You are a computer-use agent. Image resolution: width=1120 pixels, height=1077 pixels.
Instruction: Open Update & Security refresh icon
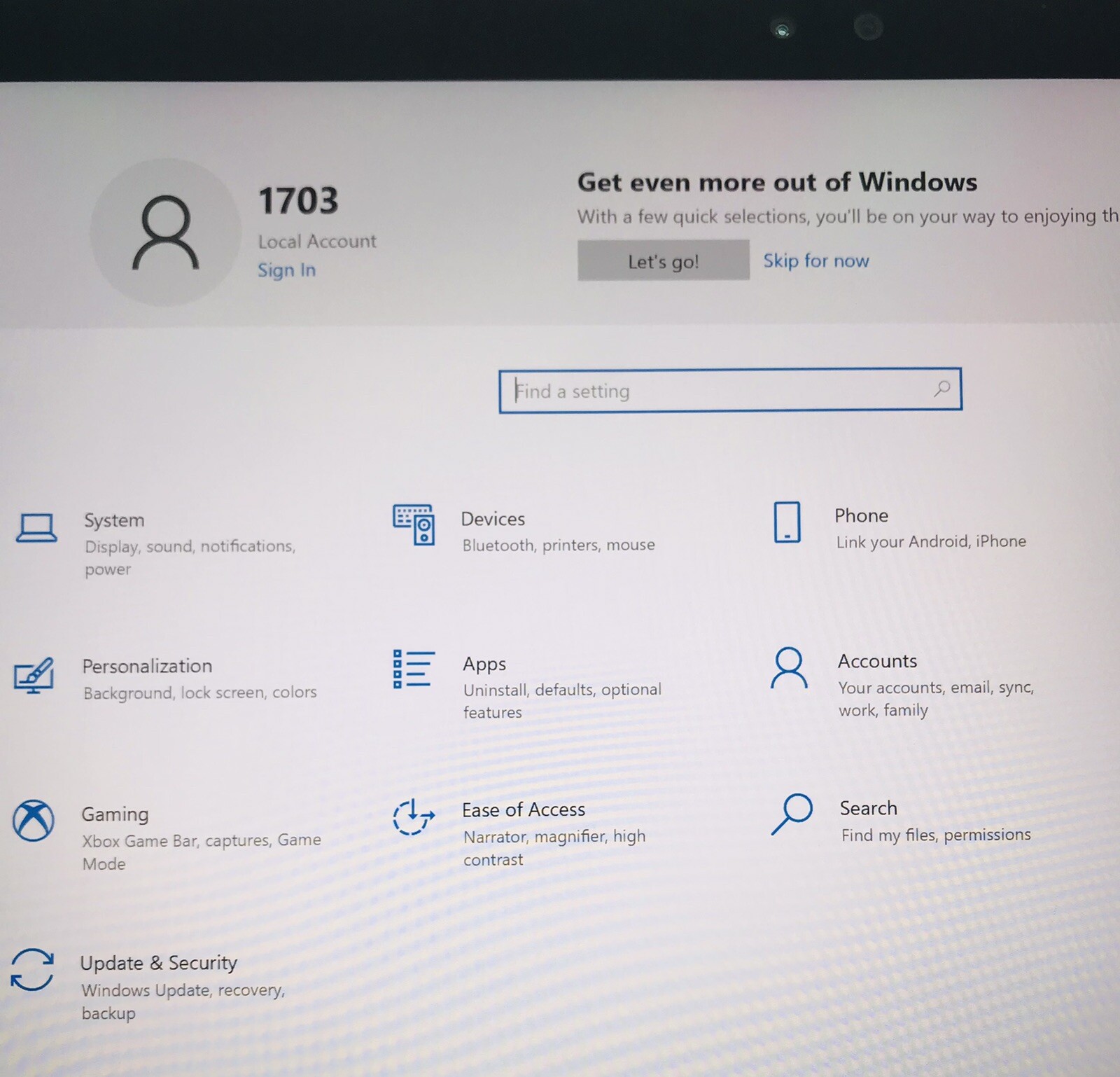(x=32, y=970)
